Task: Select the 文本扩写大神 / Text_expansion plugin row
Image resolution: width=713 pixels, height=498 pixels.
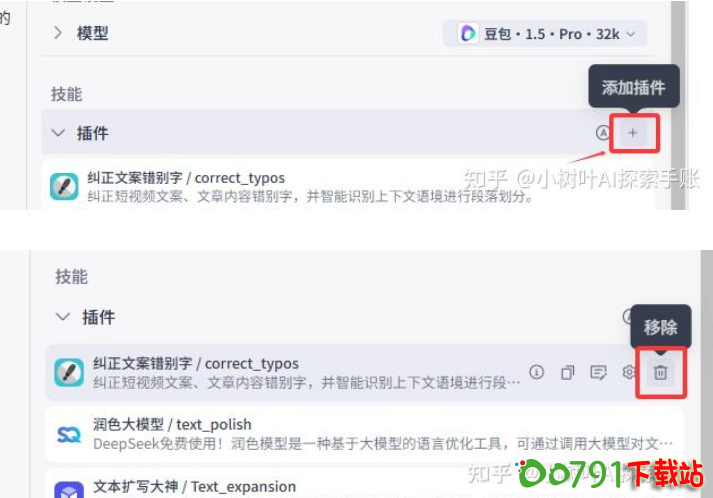Action: pyautogui.click(x=364, y=483)
